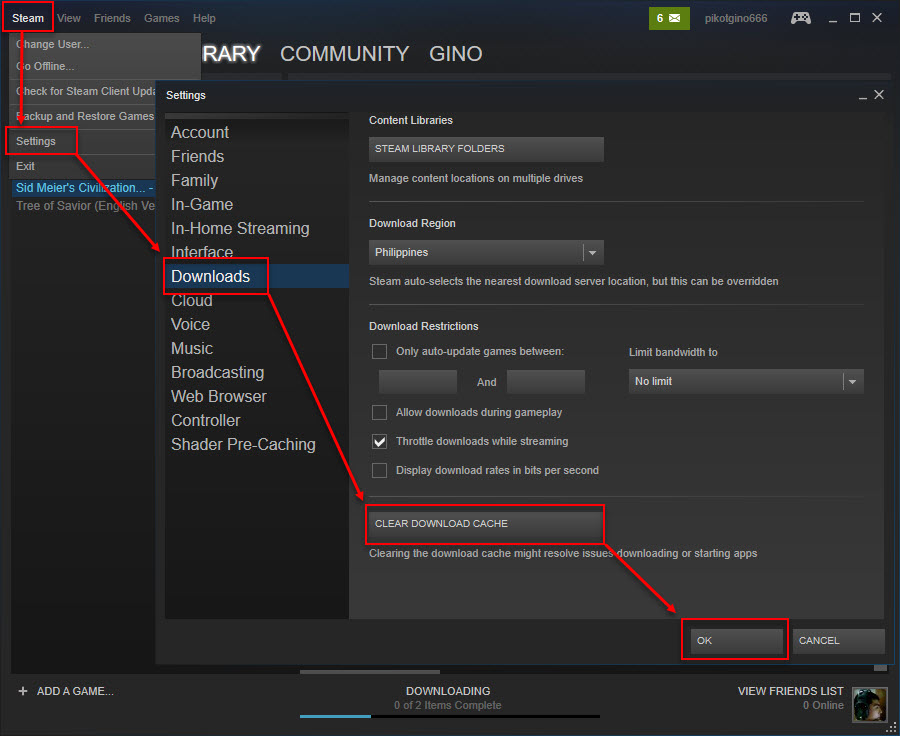Open the GINO profile navigation tab
The height and width of the screenshot is (736, 900).
pyautogui.click(x=456, y=54)
